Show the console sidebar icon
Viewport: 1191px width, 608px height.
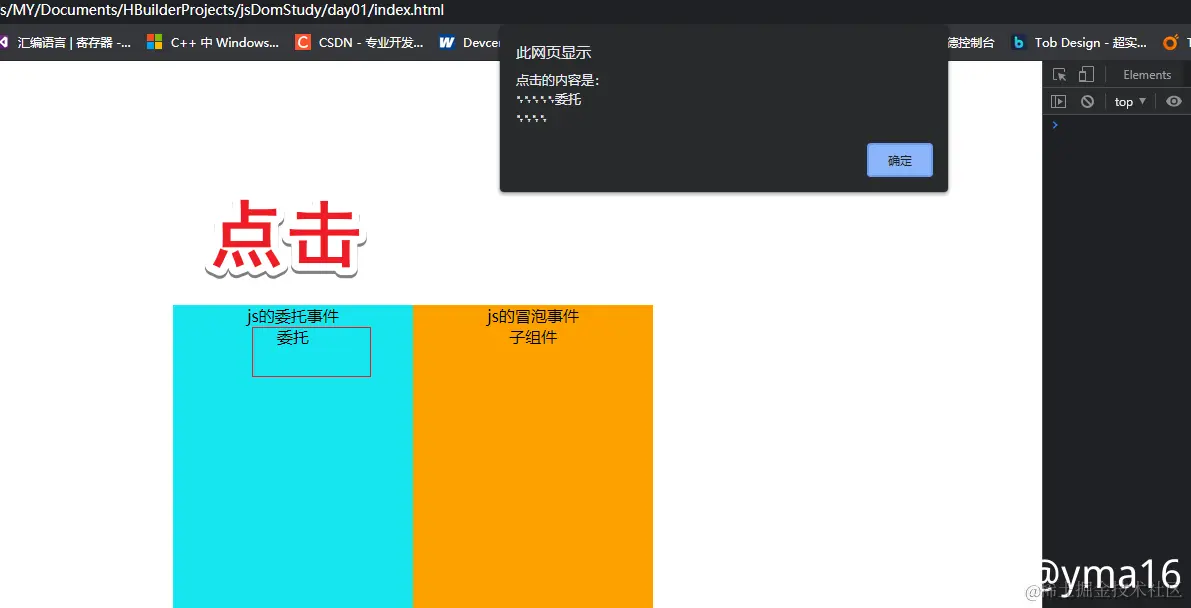tap(1058, 101)
